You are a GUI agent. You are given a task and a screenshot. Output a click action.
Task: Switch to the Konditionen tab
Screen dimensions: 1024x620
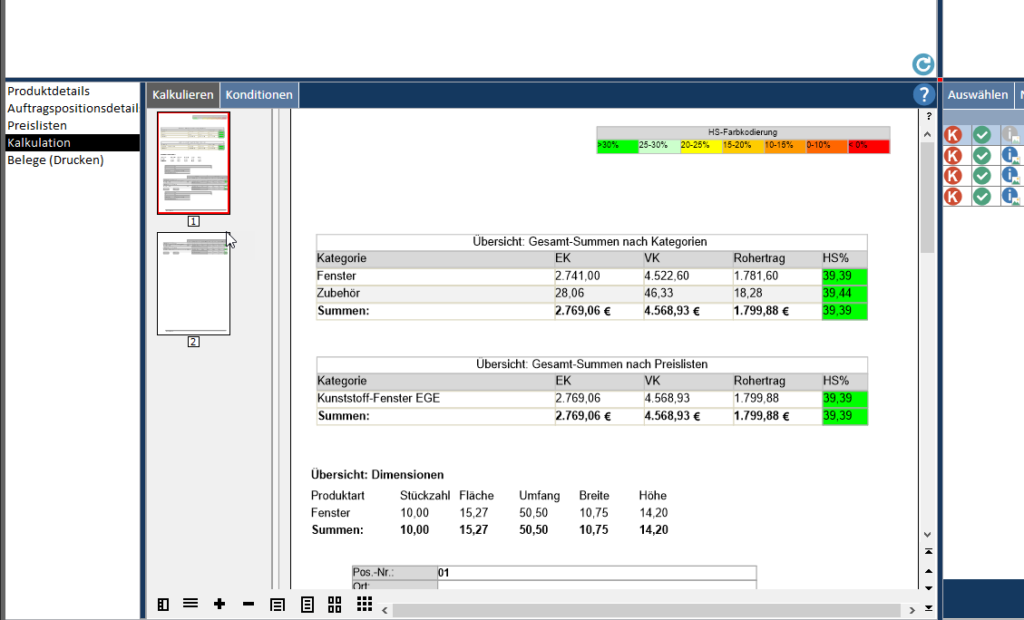[259, 95]
